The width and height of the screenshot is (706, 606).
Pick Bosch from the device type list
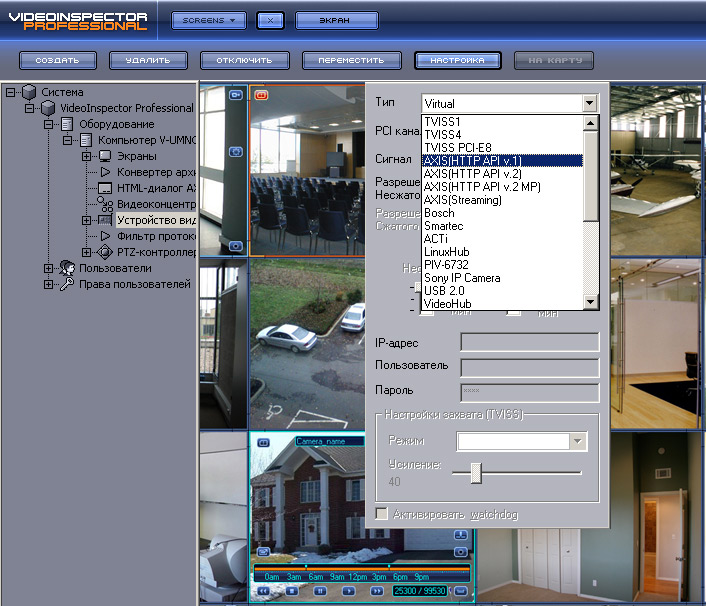[502, 213]
